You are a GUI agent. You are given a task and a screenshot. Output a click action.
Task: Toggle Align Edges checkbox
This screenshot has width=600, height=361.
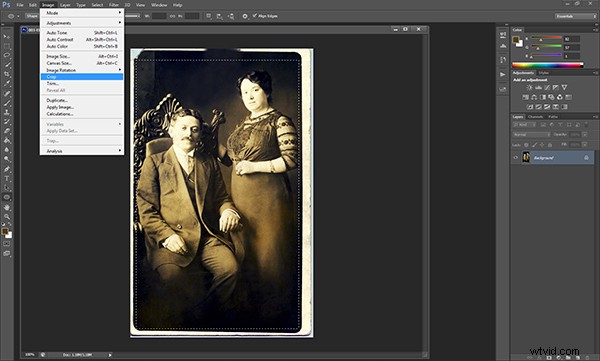tap(255, 16)
